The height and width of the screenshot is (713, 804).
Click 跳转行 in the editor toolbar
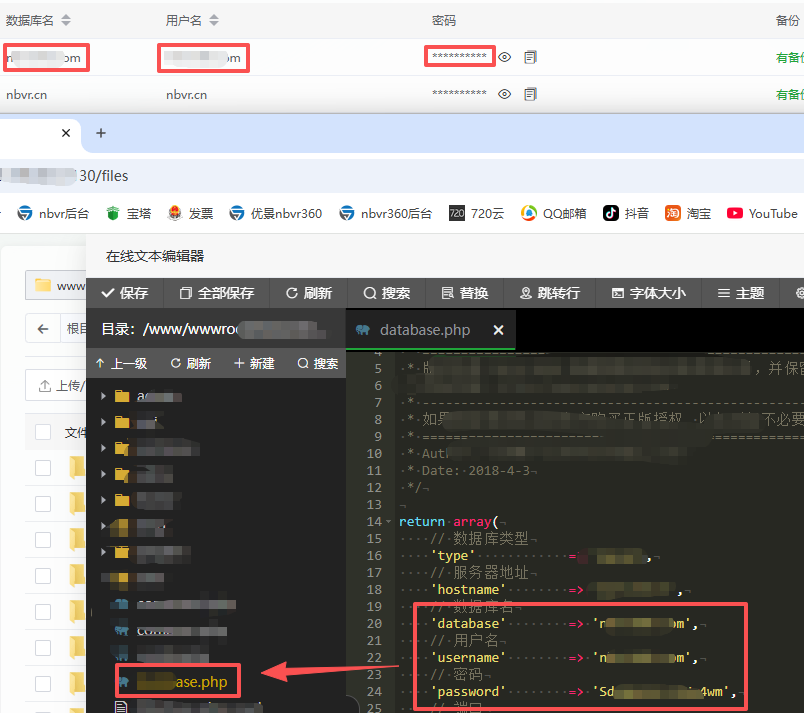click(550, 293)
